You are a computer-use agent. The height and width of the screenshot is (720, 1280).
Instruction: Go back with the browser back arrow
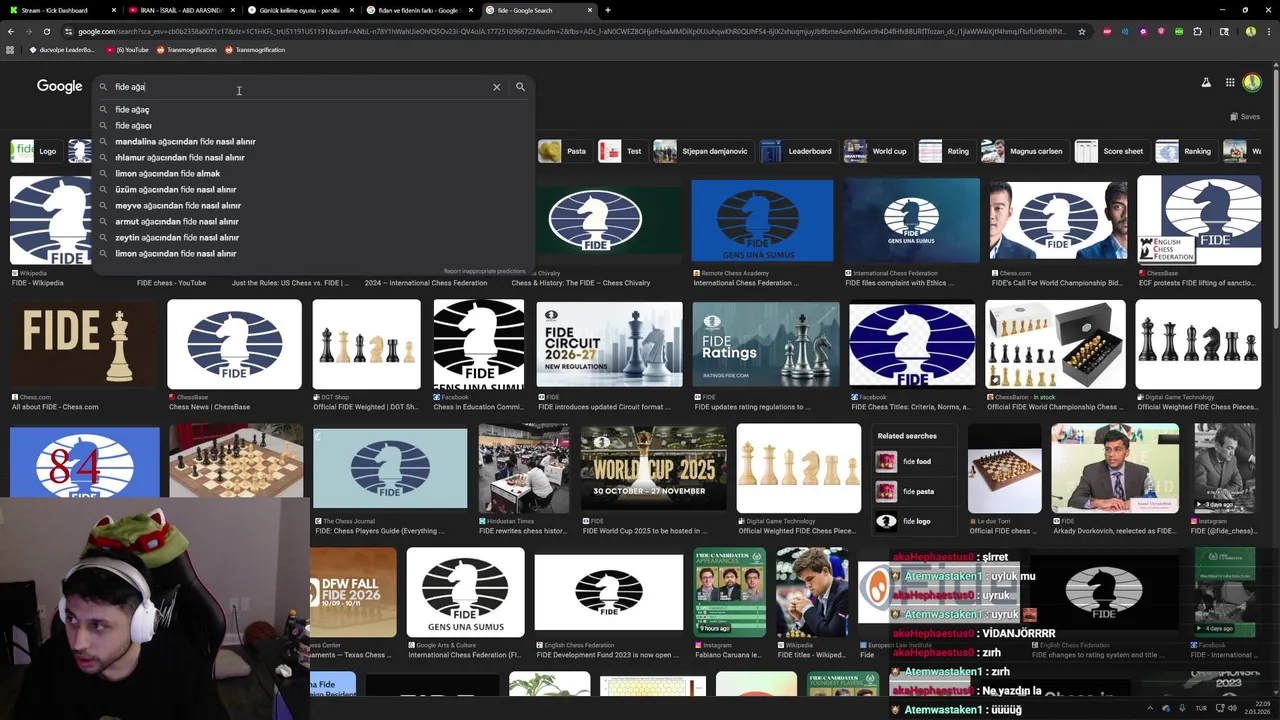pos(10,31)
